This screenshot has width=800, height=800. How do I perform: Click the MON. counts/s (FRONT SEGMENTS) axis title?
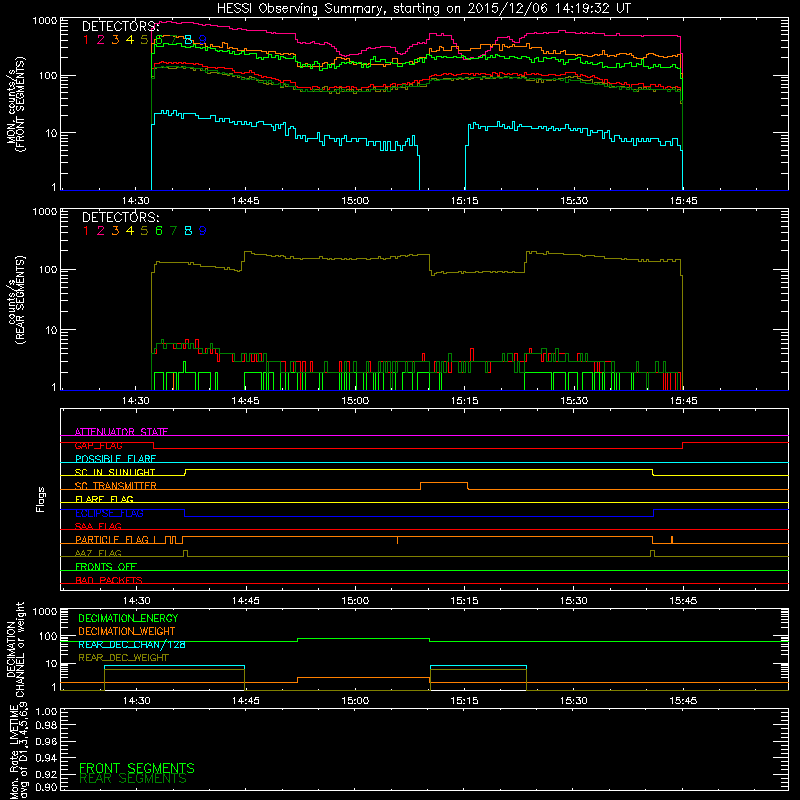[x=15, y=104]
